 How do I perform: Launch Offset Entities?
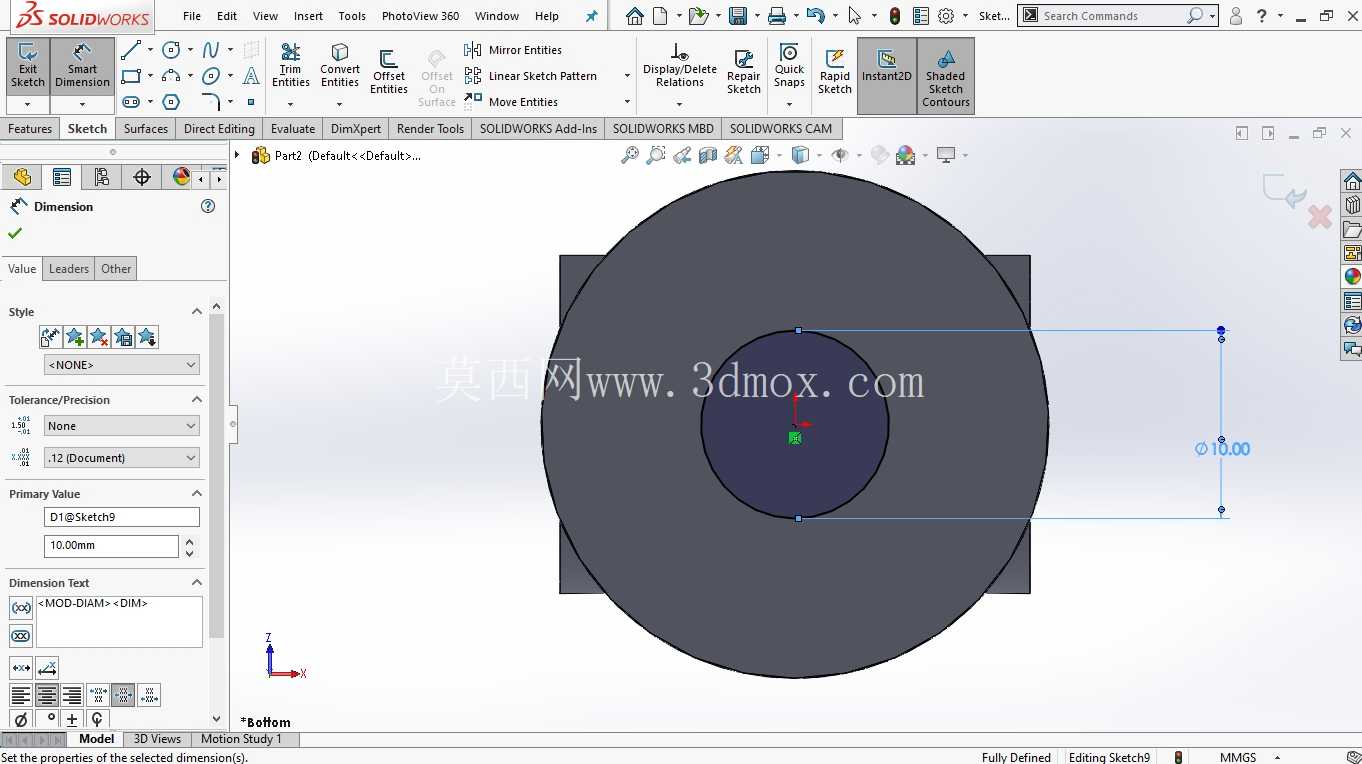(x=389, y=72)
